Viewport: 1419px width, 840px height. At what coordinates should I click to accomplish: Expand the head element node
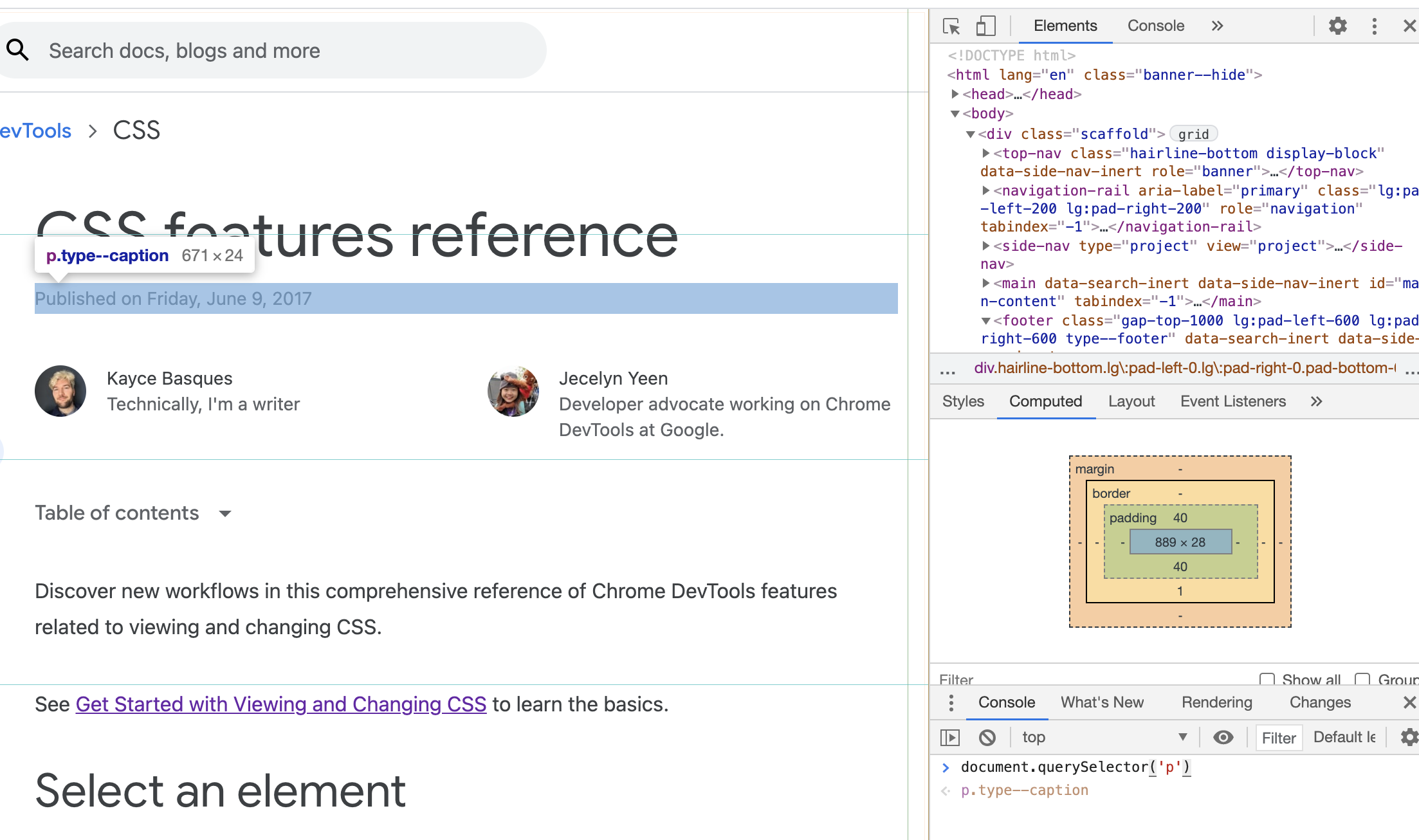pyautogui.click(x=955, y=94)
